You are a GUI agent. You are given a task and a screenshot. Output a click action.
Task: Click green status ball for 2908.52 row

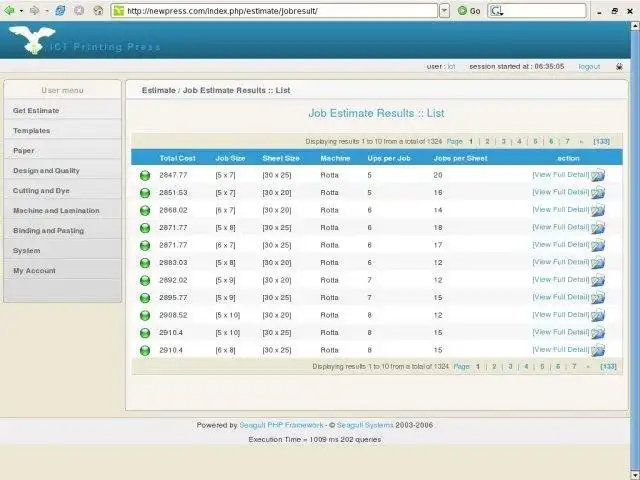point(145,316)
